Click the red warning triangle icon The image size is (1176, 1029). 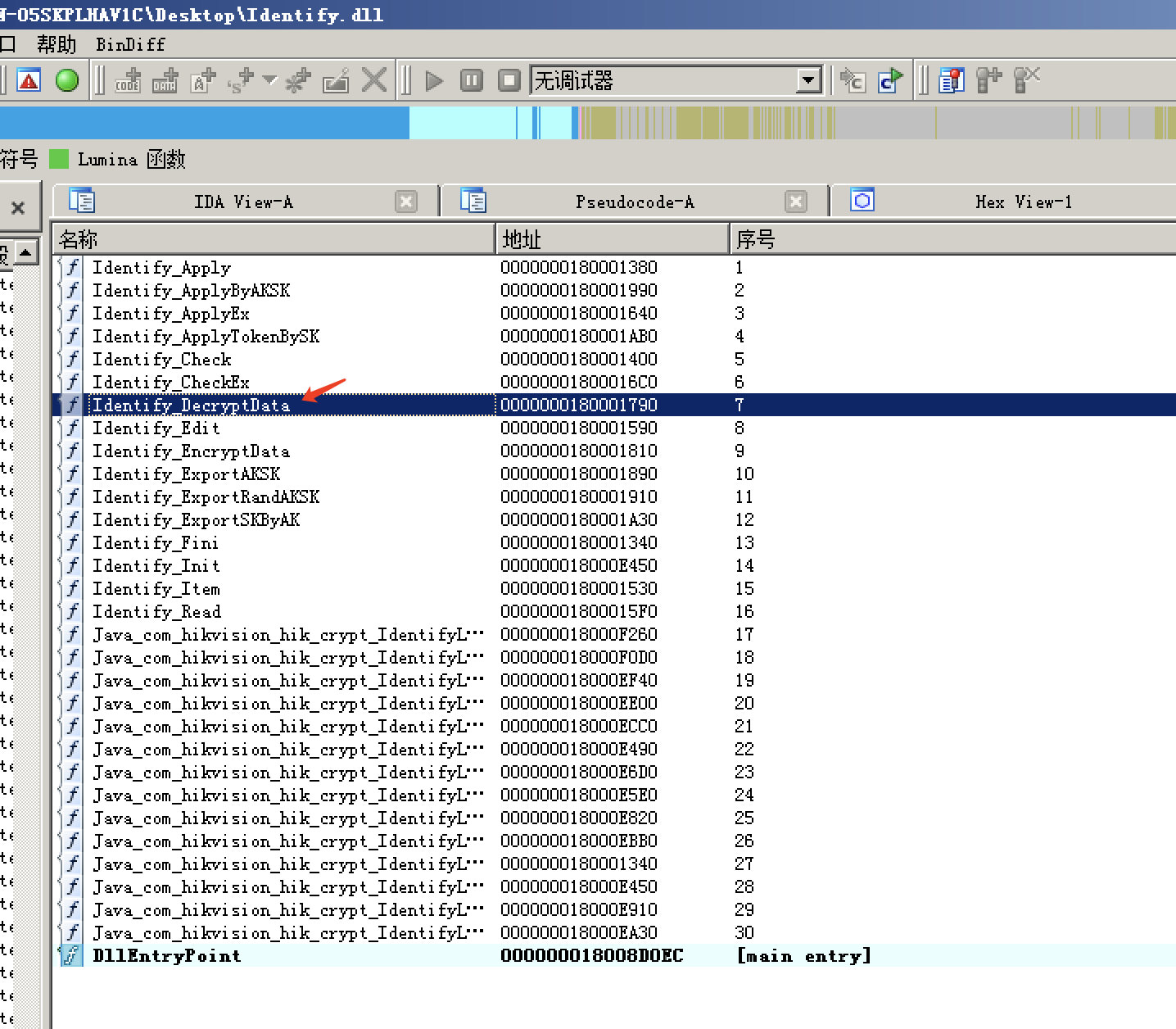tap(29, 80)
